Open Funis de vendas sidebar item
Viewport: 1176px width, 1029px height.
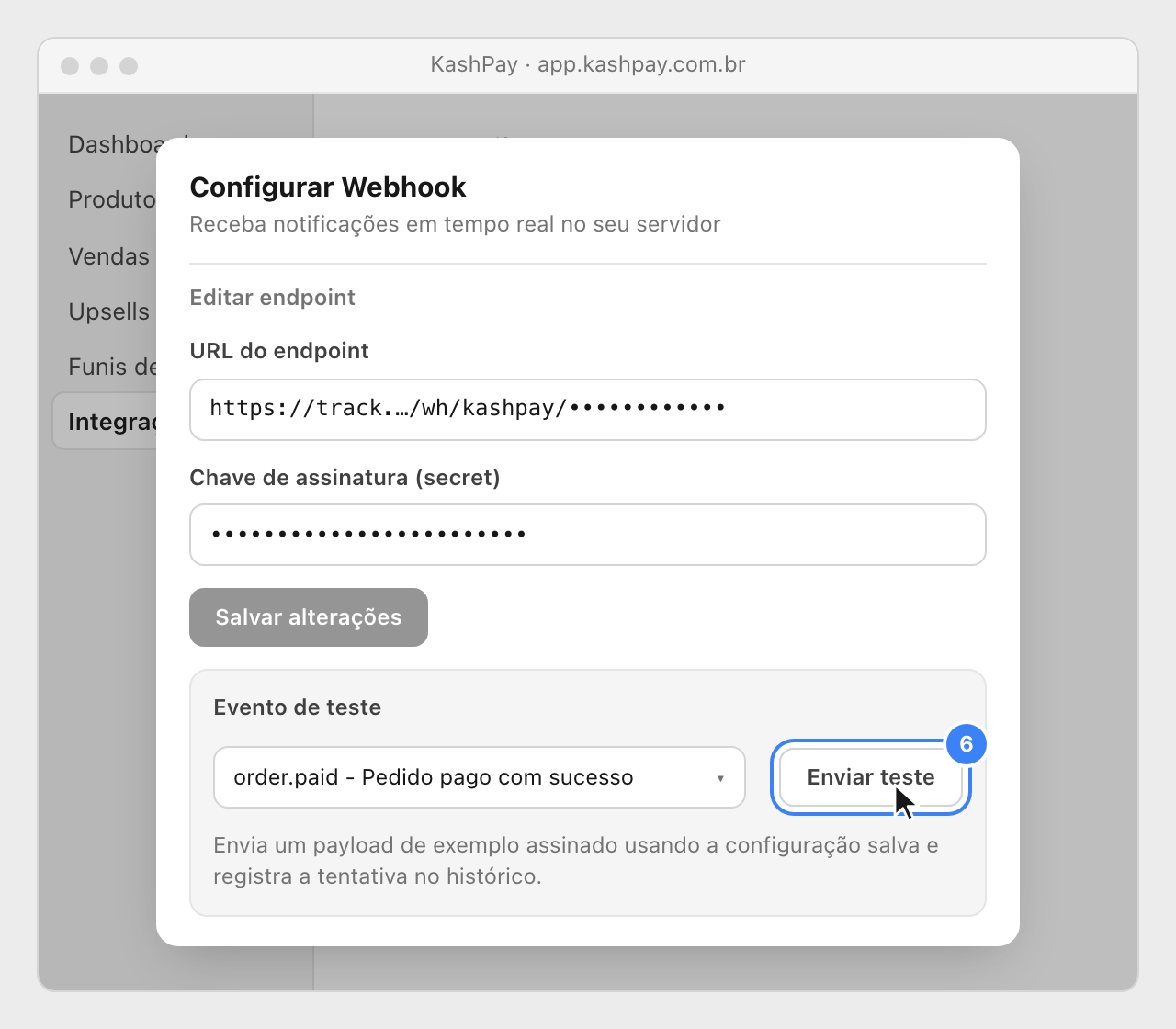point(112,367)
